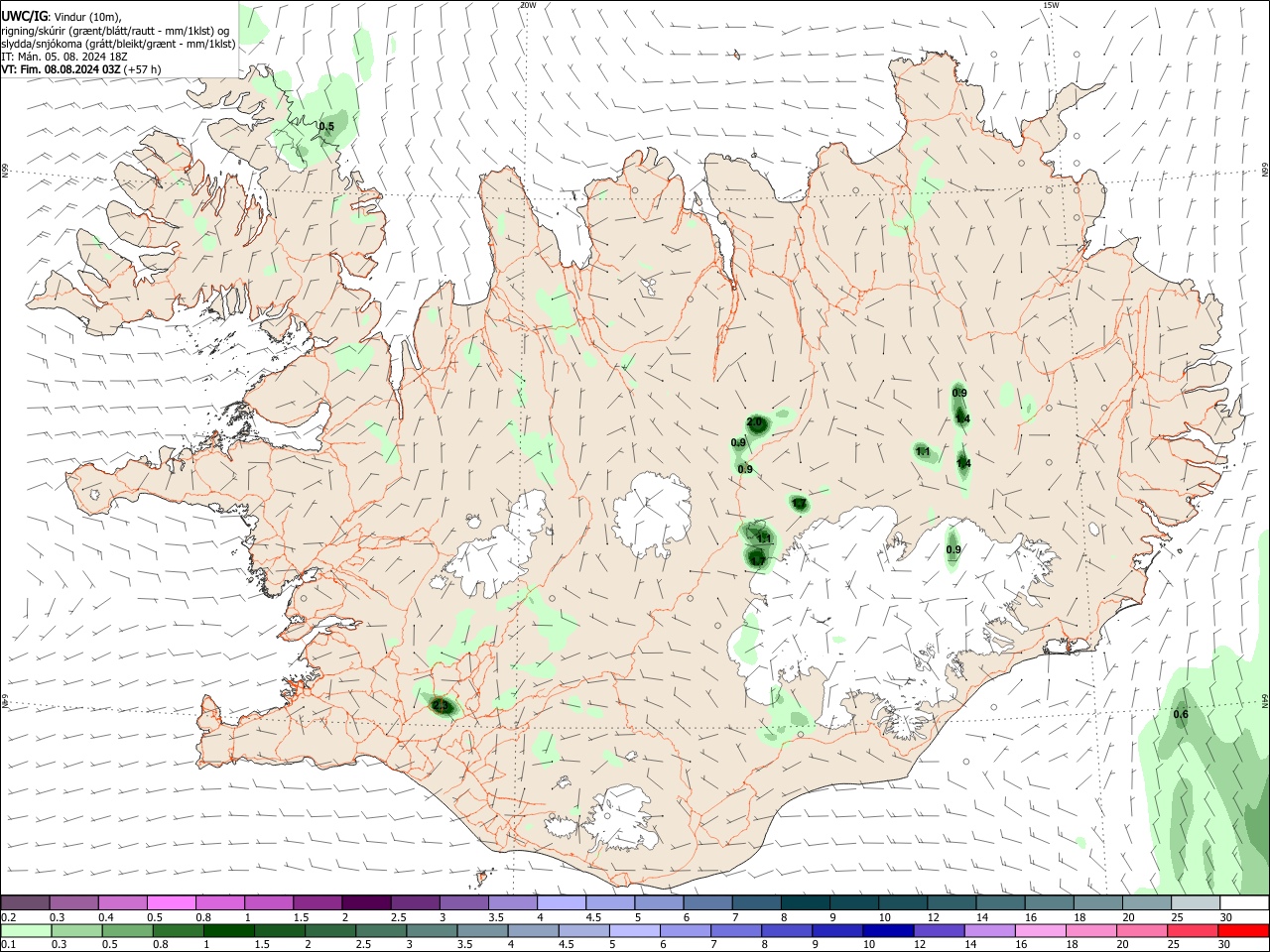The image size is (1270, 952).
Task: Select the bright pink 0.5 snow legend swatch
Action: coord(171,902)
